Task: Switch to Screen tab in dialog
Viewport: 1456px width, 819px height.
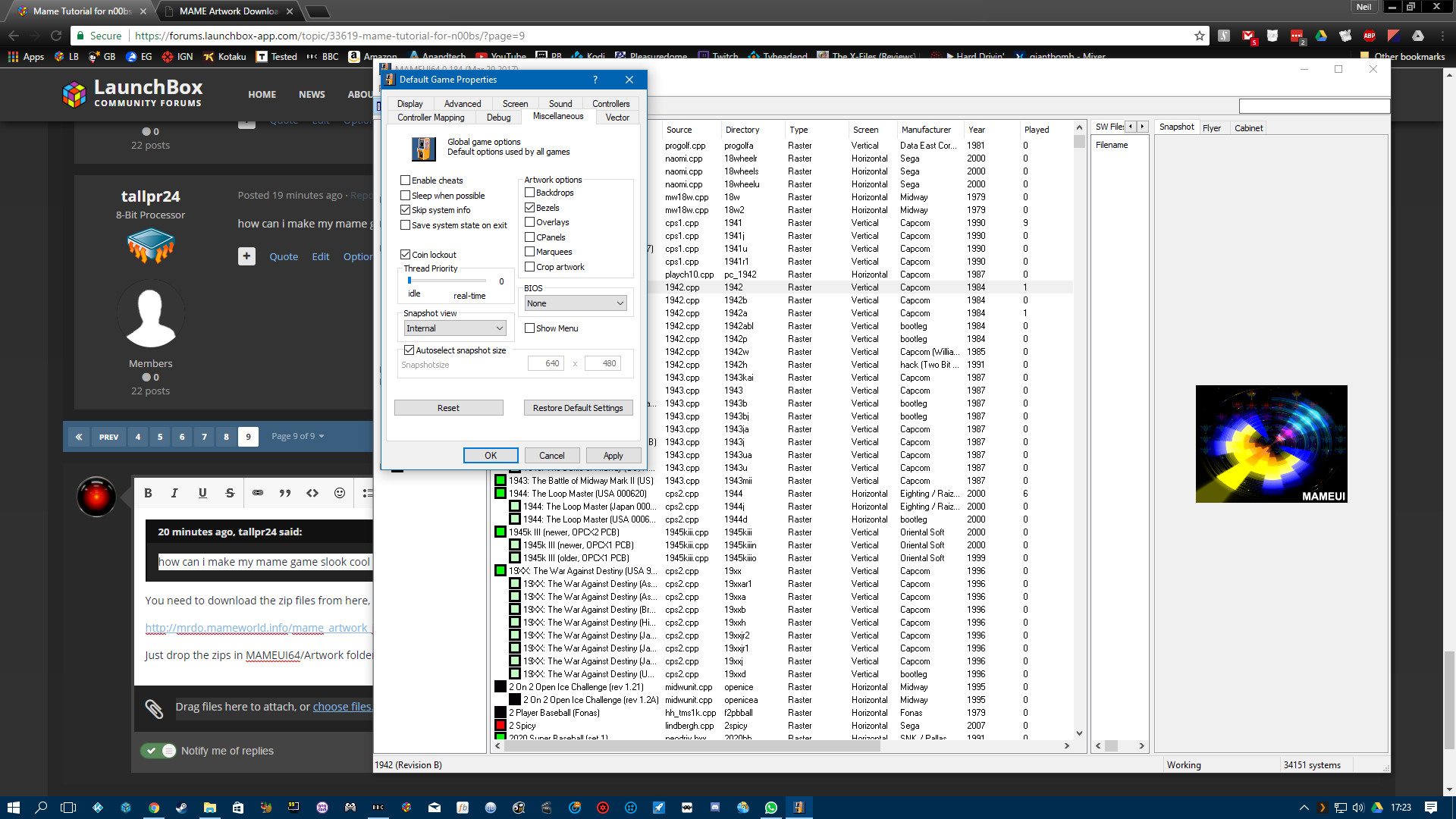Action: click(515, 104)
